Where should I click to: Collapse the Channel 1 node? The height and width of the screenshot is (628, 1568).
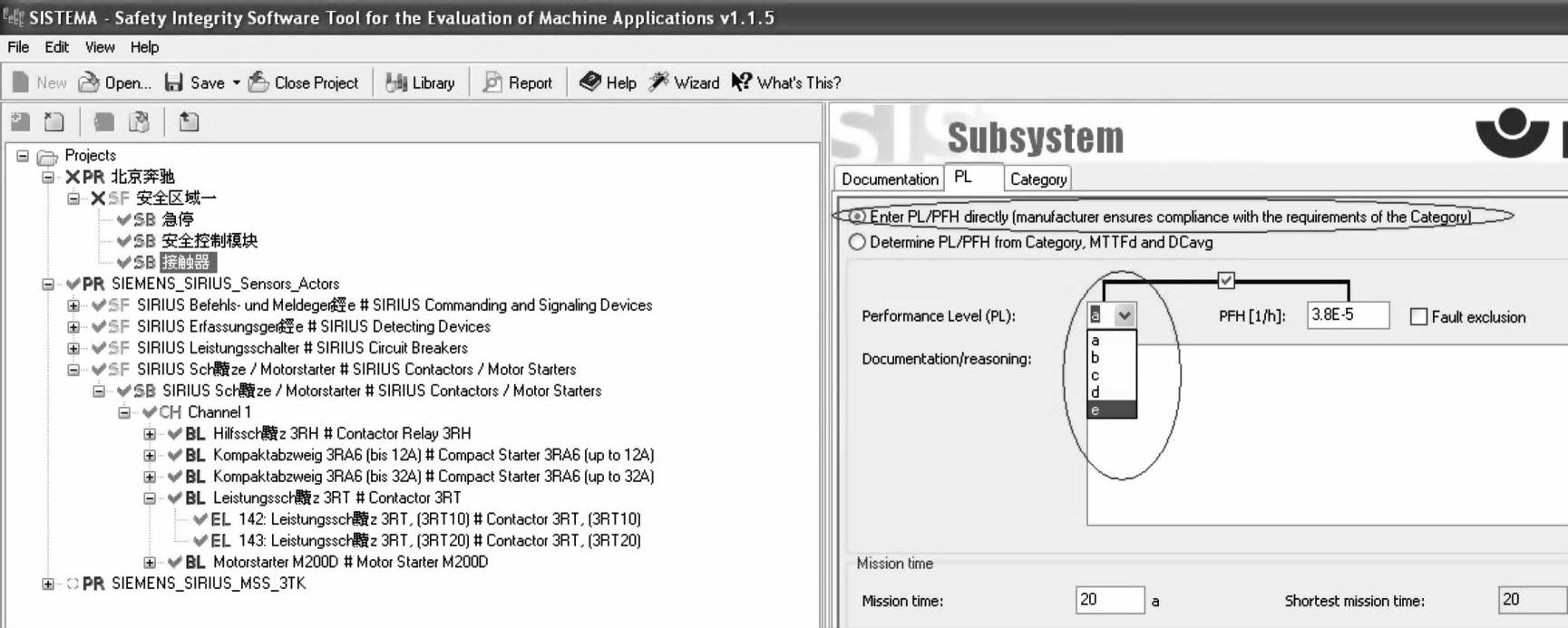pyautogui.click(x=124, y=412)
